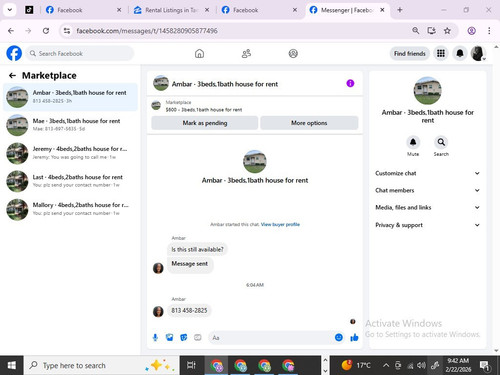Image resolution: width=500 pixels, height=375 pixels.
Task: Expand Media, files and links section
Action: tap(428, 207)
